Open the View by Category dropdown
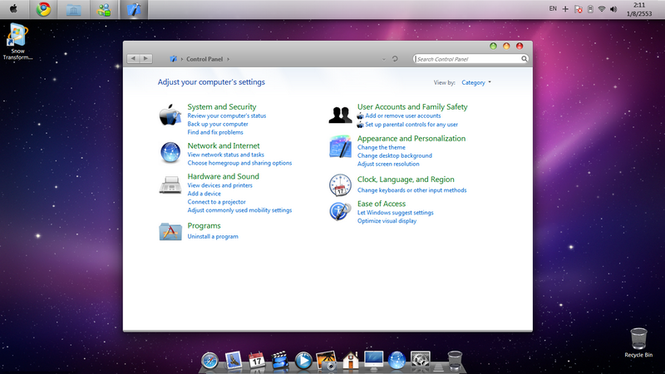 (x=476, y=83)
